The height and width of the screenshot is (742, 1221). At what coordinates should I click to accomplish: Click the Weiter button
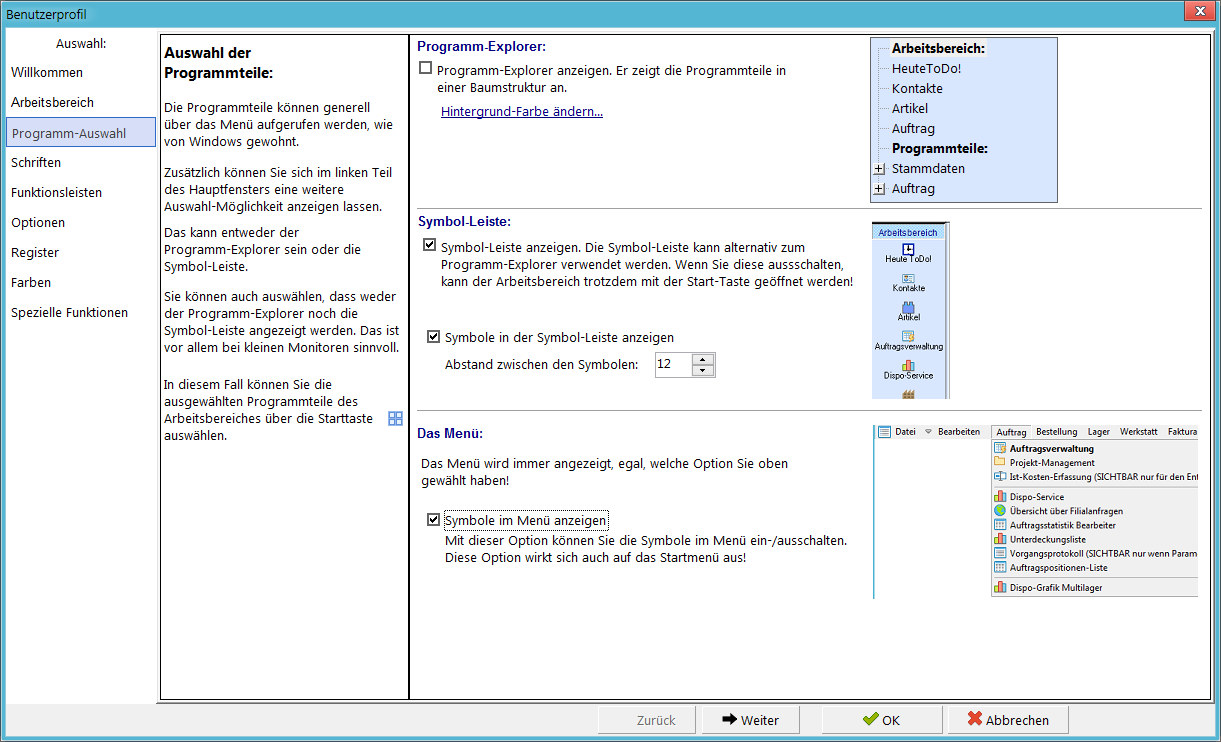point(750,720)
